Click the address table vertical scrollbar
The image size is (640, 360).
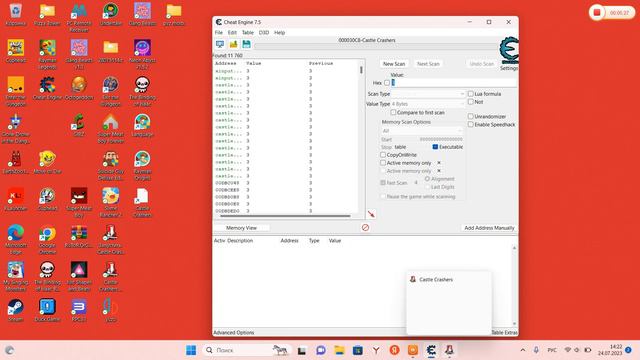(514, 286)
